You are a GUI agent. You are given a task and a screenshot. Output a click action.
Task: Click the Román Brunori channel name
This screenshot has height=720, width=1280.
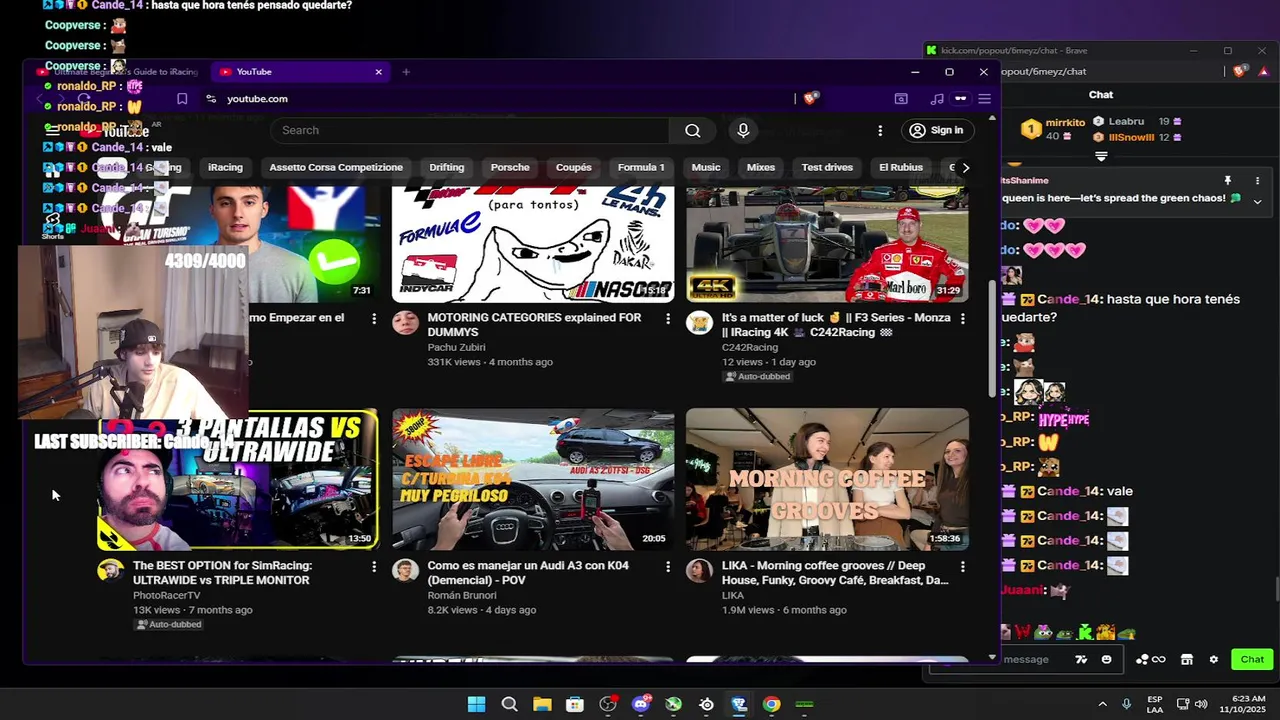pos(462,595)
